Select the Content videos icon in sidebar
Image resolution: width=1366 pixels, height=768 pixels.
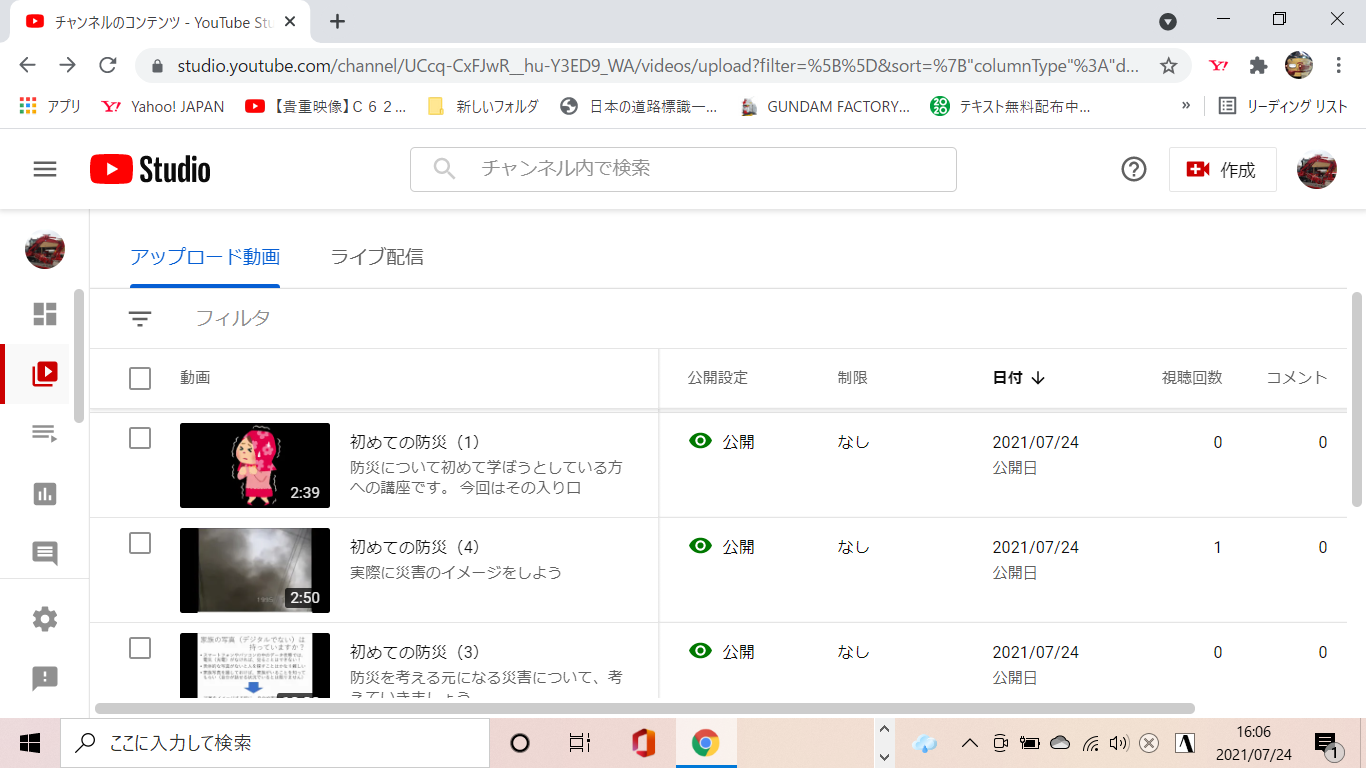coord(45,374)
